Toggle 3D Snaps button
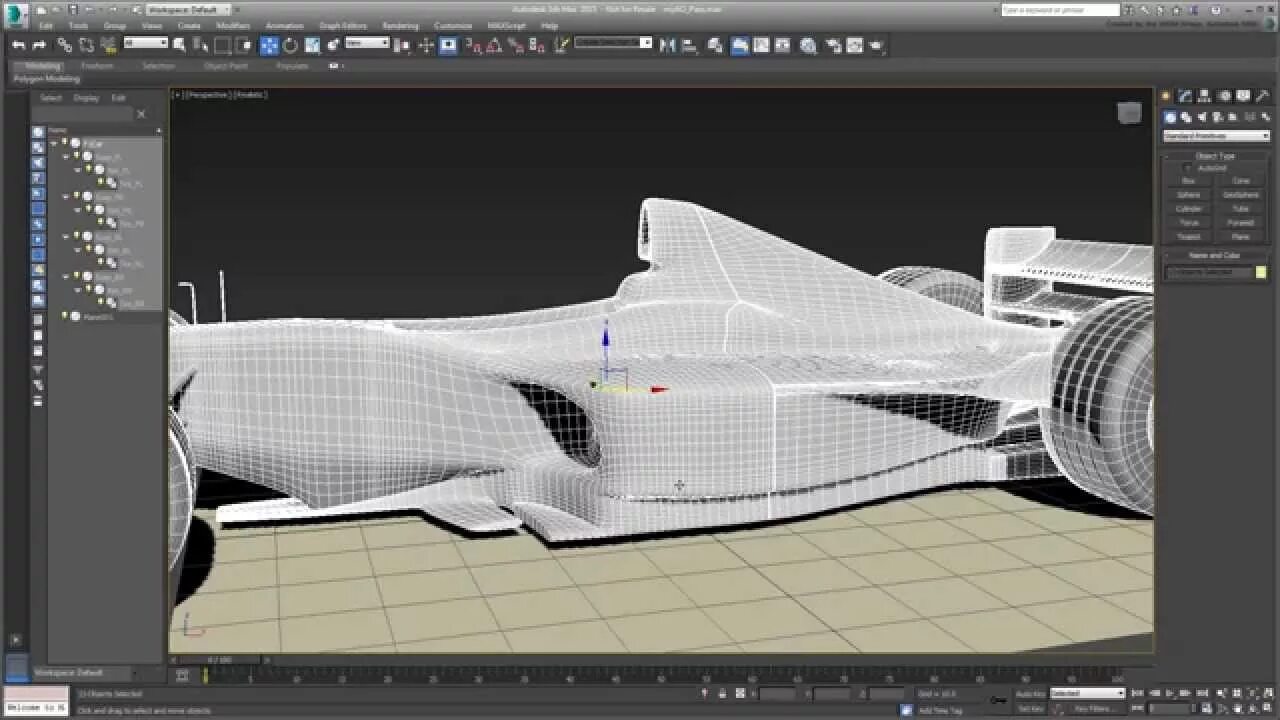1280x720 pixels. coord(474,45)
